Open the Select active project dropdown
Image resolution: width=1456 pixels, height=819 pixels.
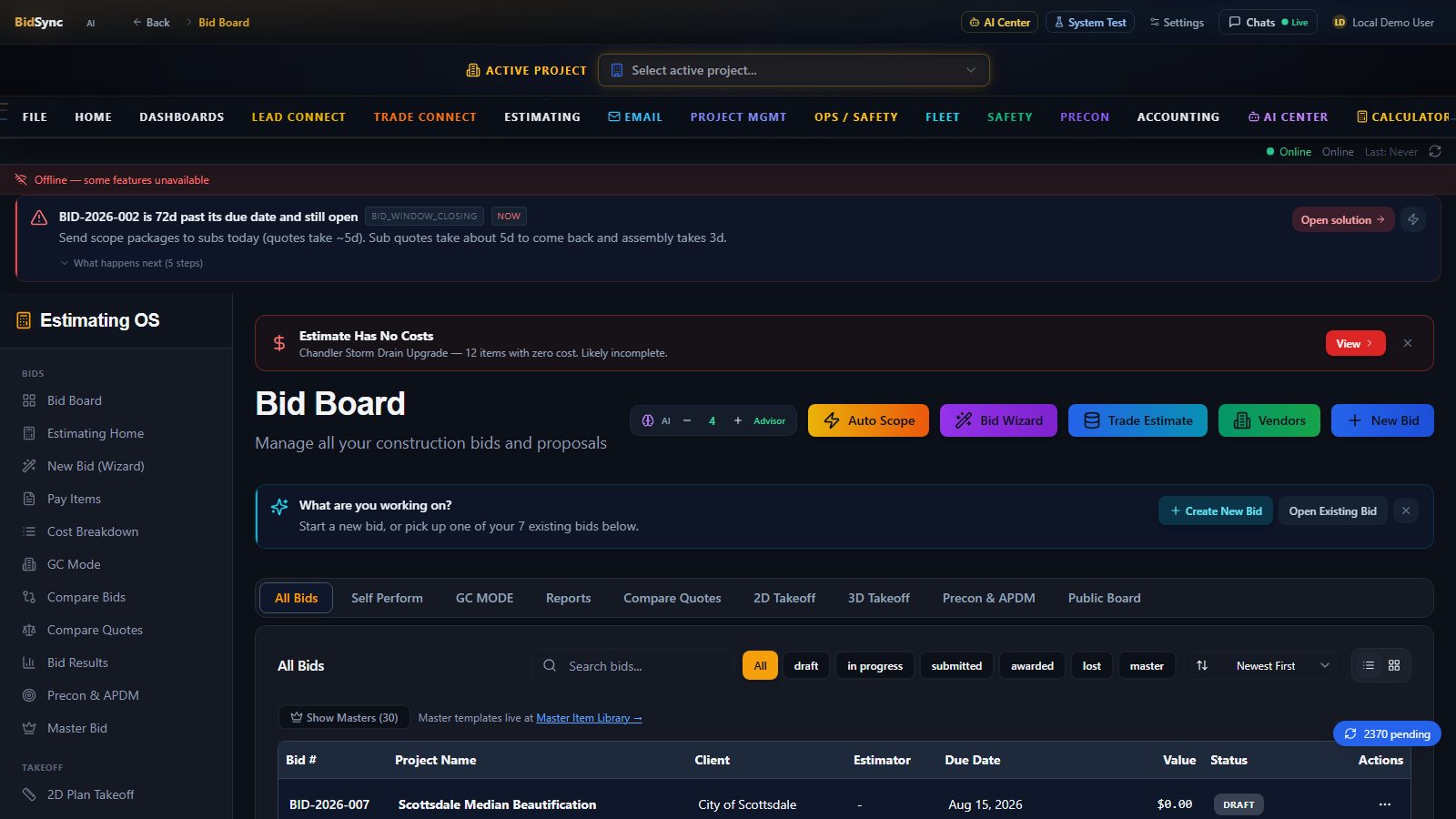tap(794, 70)
